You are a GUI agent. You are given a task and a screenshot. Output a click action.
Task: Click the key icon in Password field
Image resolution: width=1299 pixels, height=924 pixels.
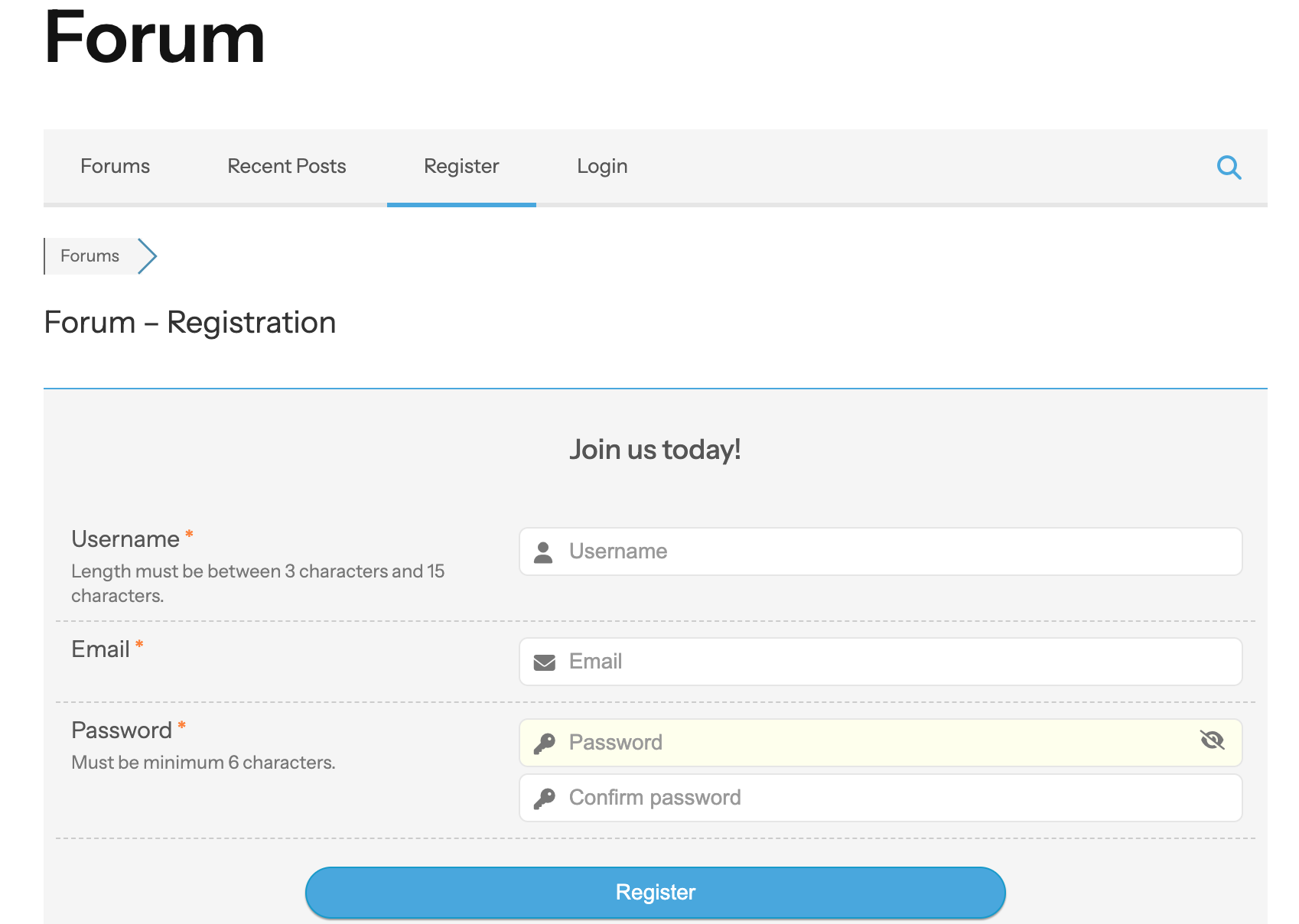point(544,743)
